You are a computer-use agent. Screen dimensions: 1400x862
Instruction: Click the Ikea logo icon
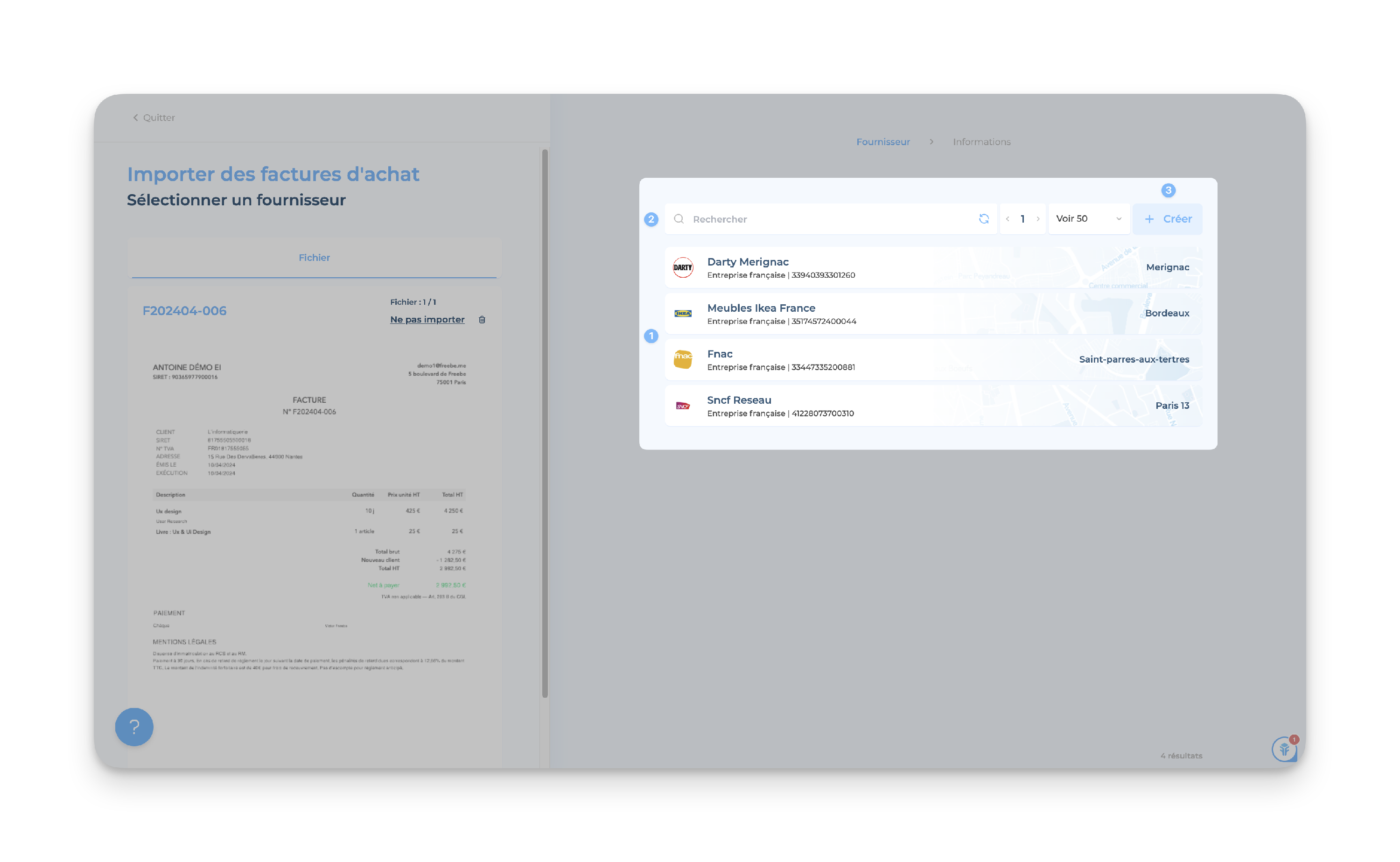pos(682,314)
